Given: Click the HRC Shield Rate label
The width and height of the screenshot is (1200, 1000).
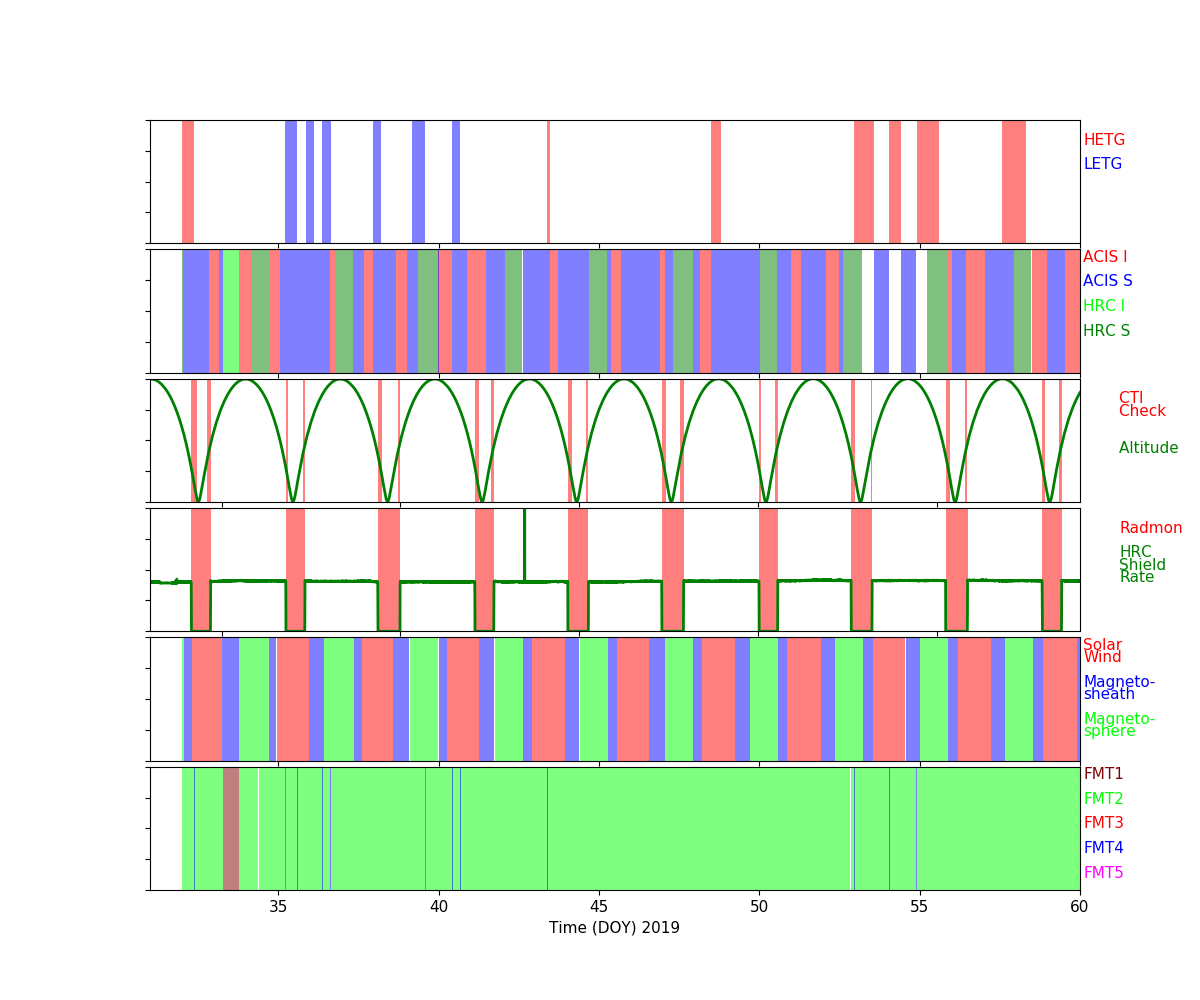Looking at the screenshot, I should [x=1137, y=565].
